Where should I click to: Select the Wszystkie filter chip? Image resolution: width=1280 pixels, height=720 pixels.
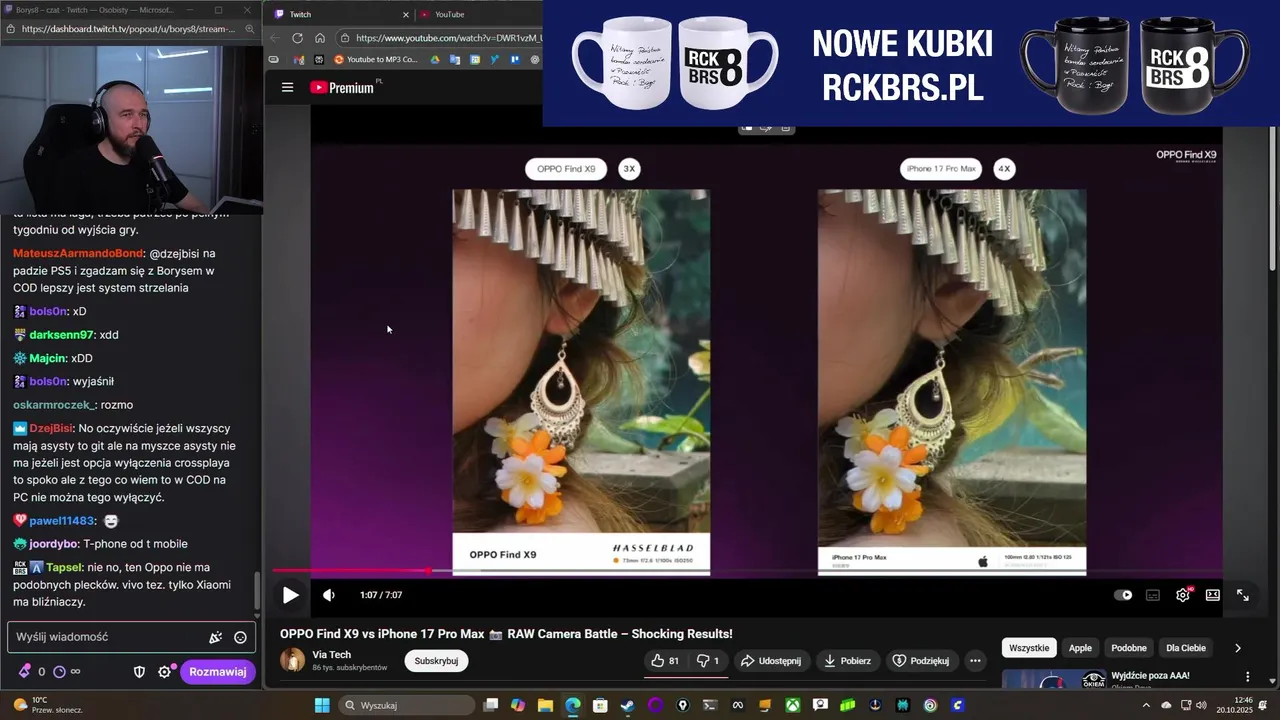click(1029, 648)
